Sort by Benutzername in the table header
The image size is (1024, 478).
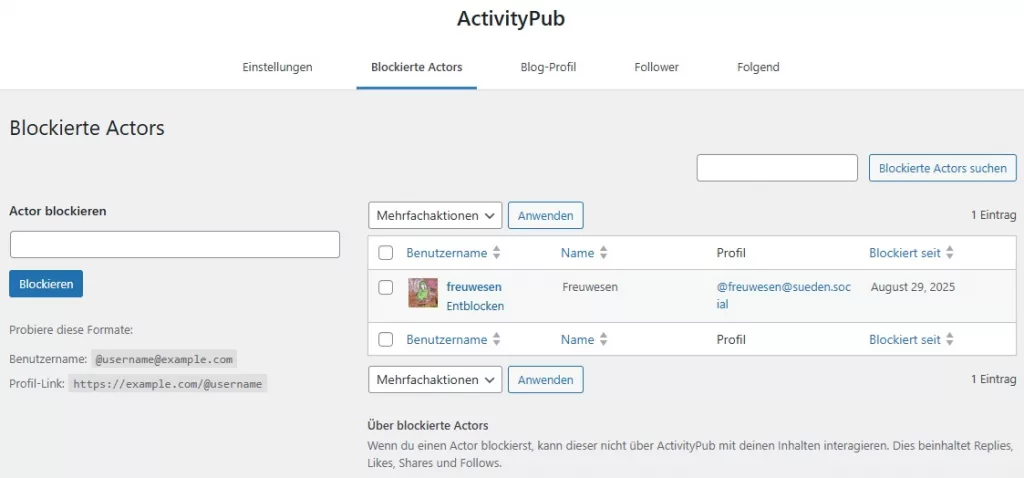[x=447, y=253]
